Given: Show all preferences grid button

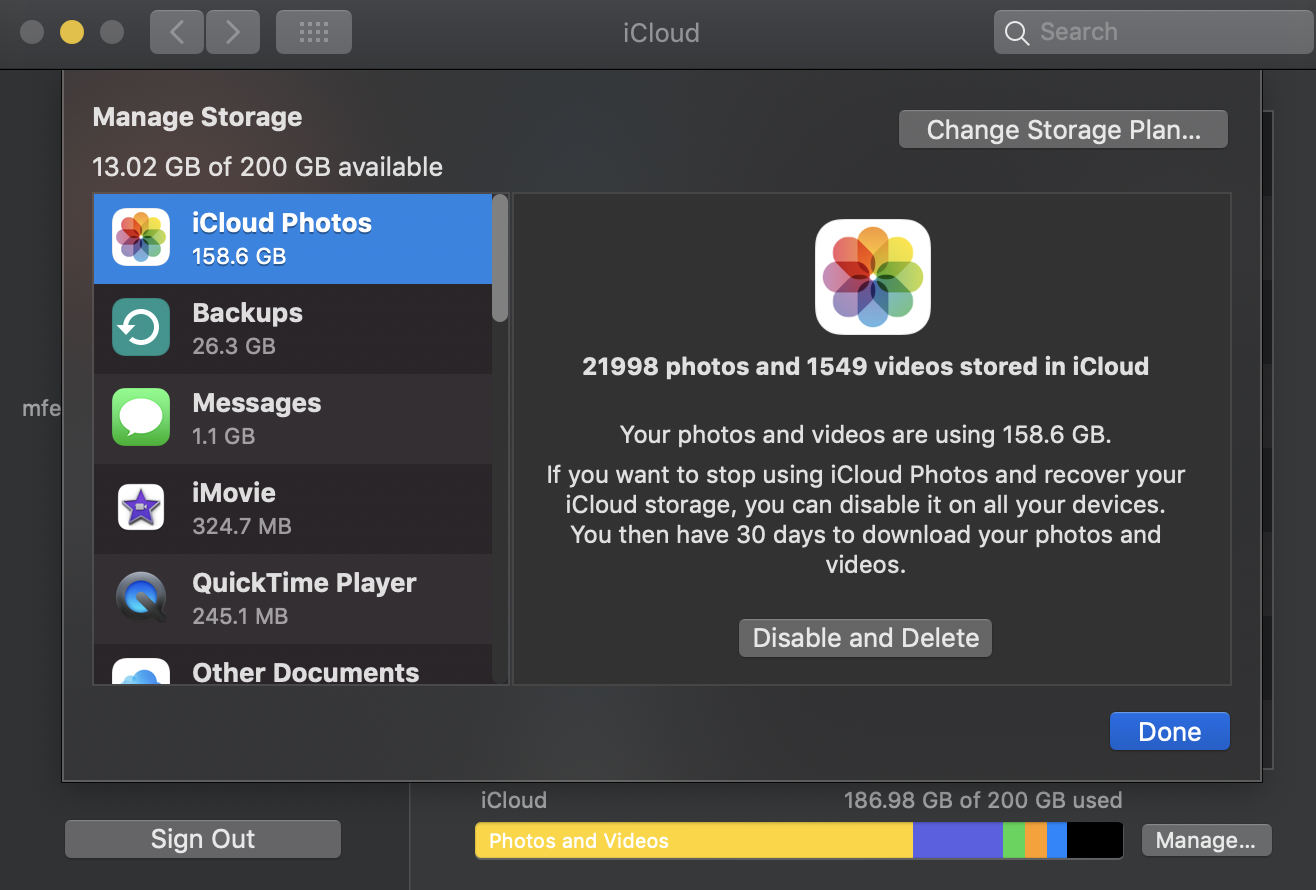Looking at the screenshot, I should pyautogui.click(x=314, y=32).
